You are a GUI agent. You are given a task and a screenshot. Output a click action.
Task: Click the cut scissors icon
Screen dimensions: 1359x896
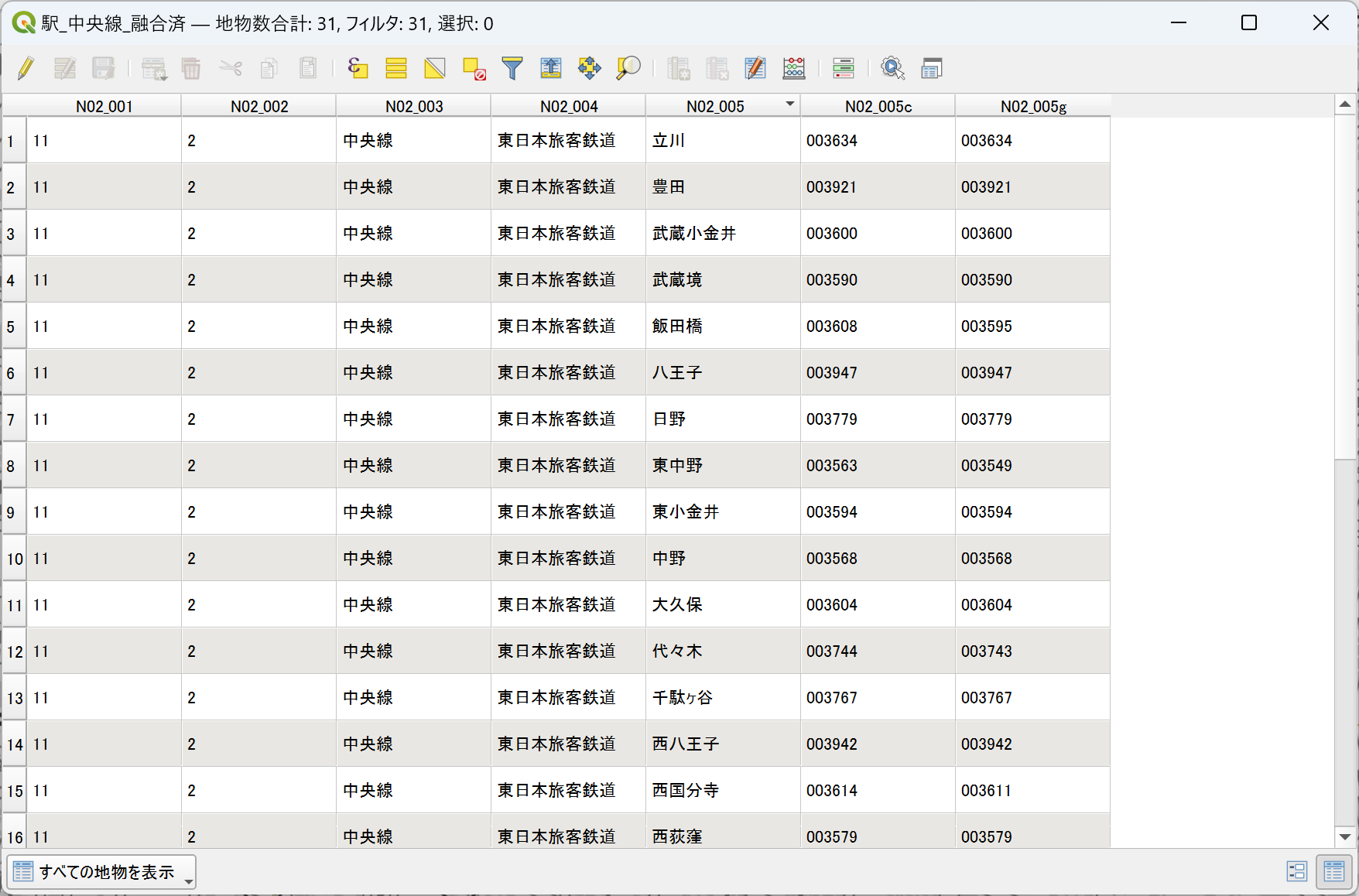pos(231,68)
